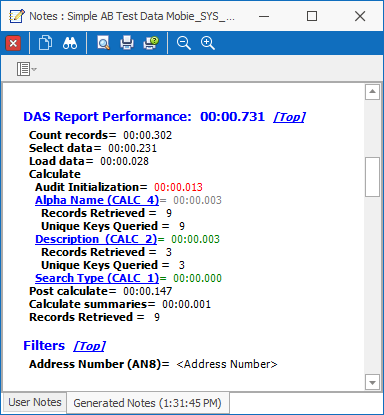This screenshot has height=415, width=384.
Task: Click the Calculate label text
Action: click(x=55, y=174)
